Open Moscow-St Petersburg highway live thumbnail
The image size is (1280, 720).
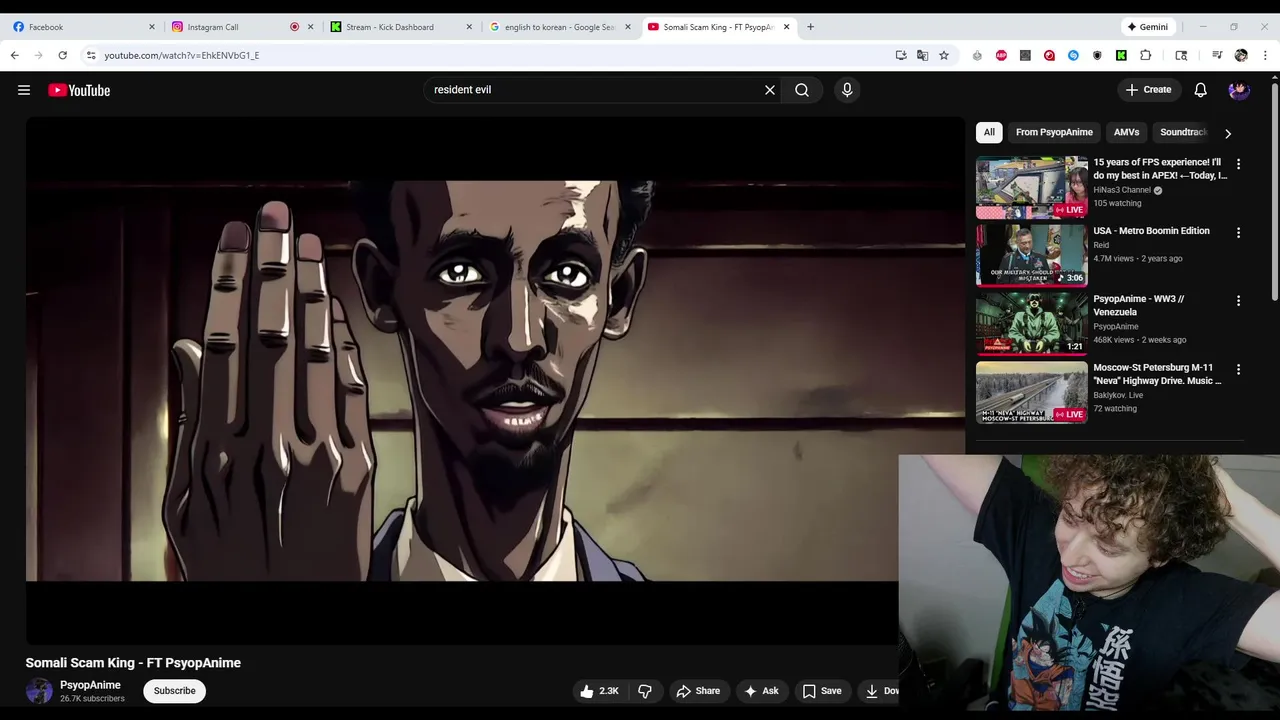(1031, 392)
